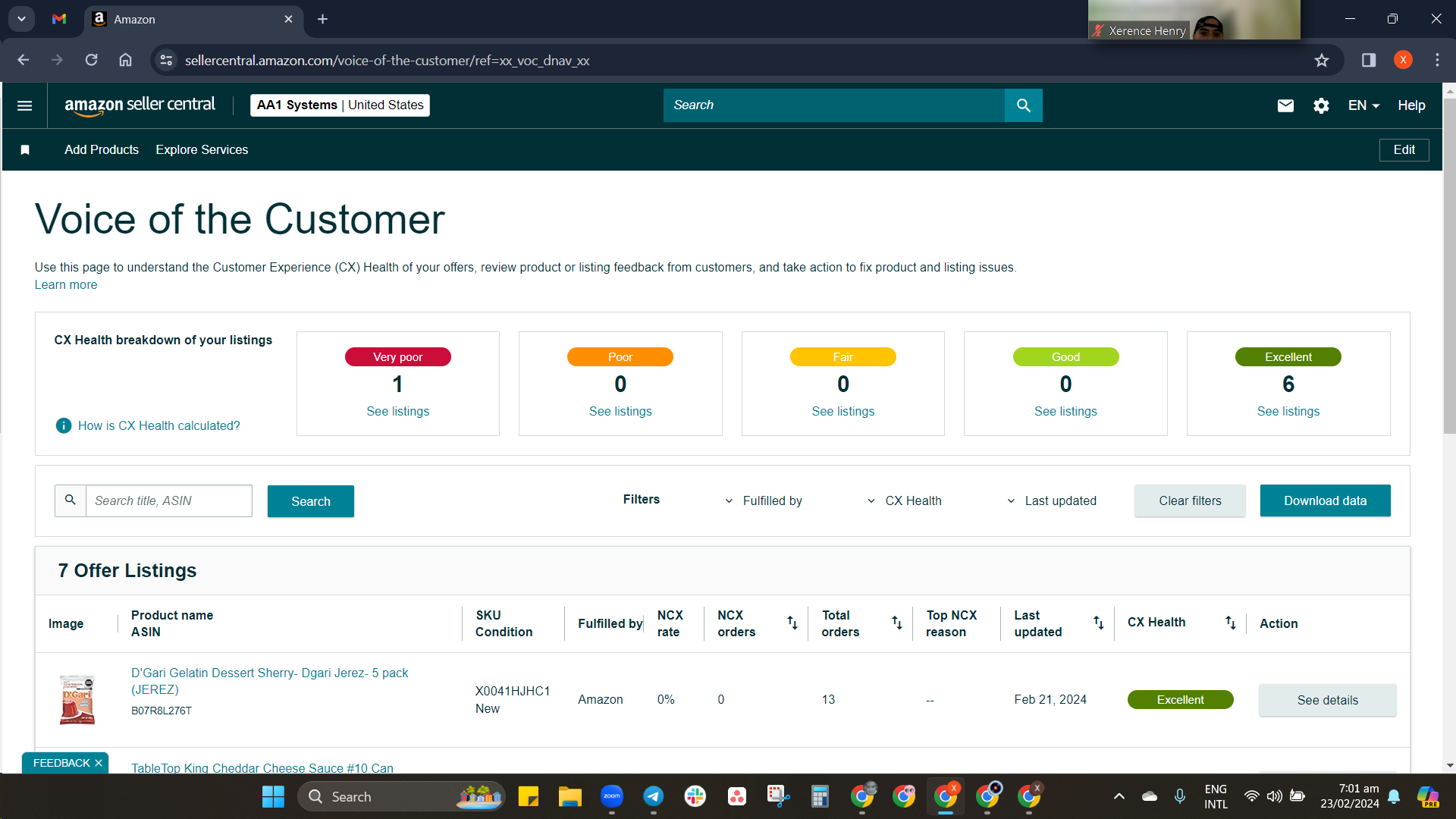Sort by NCX orders column
The height and width of the screenshot is (819, 1456).
[792, 623]
